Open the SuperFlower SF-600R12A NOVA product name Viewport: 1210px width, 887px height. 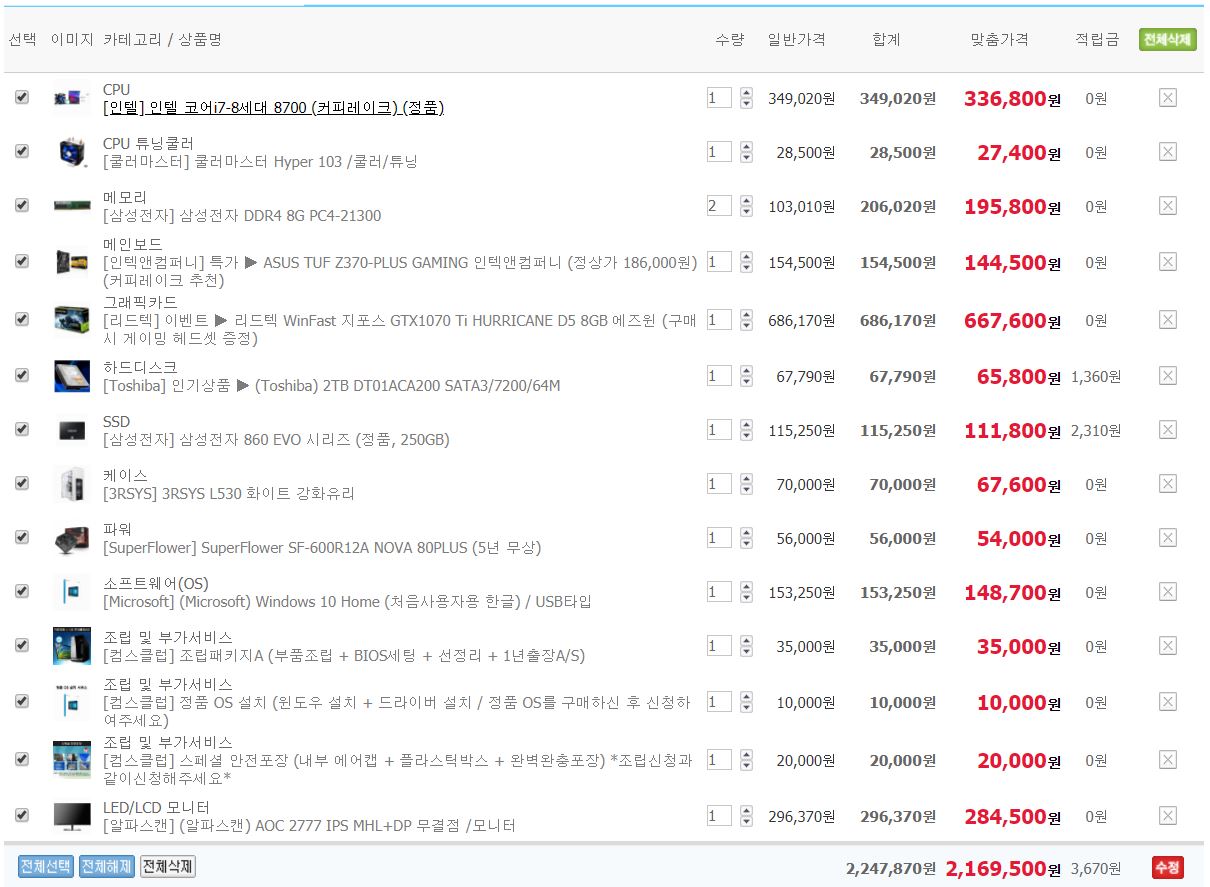[322, 548]
